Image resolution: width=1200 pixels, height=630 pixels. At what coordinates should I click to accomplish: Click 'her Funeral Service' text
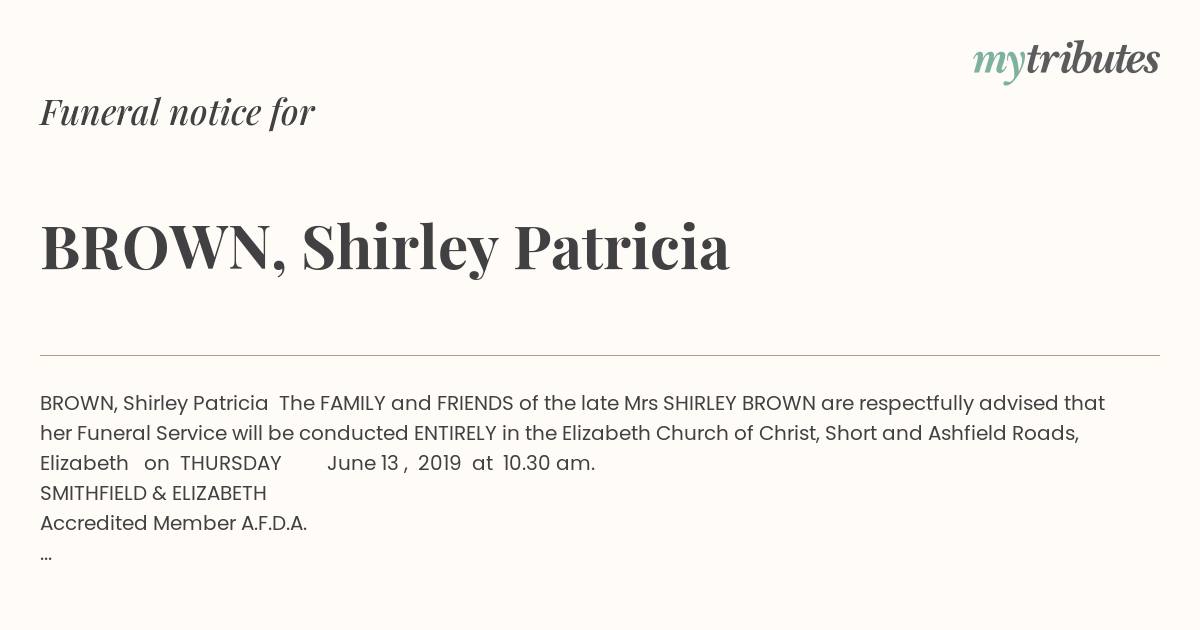pos(133,433)
